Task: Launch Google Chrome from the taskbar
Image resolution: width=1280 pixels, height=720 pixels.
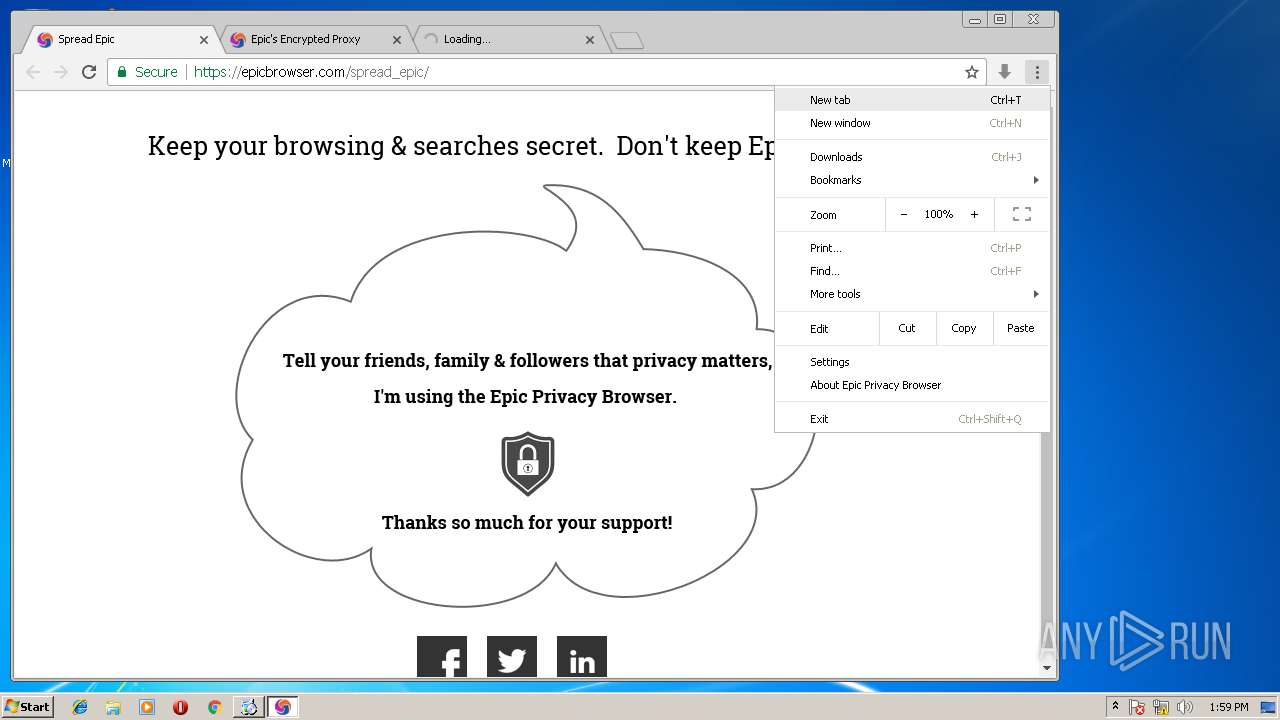Action: click(x=214, y=707)
